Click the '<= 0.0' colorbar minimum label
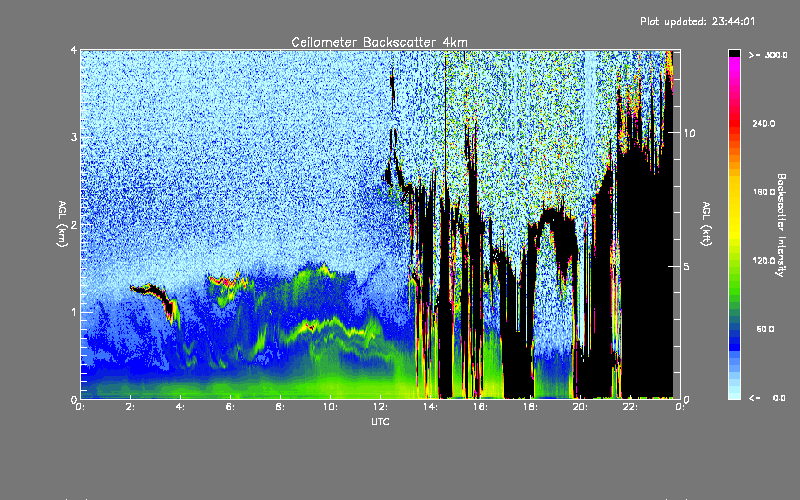 pos(767,398)
